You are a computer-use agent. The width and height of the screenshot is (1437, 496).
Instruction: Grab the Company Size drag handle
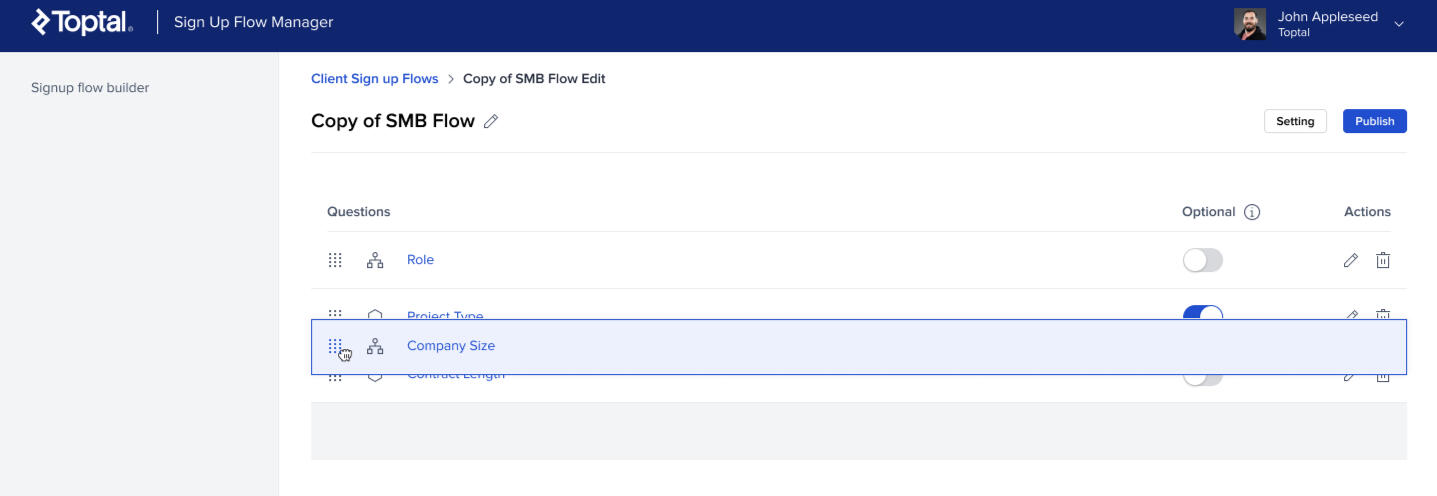[335, 346]
